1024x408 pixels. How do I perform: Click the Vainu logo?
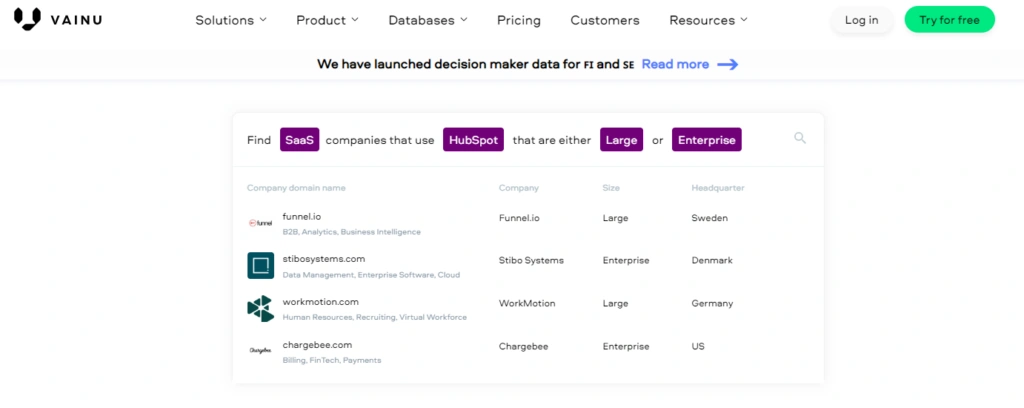coord(57,20)
